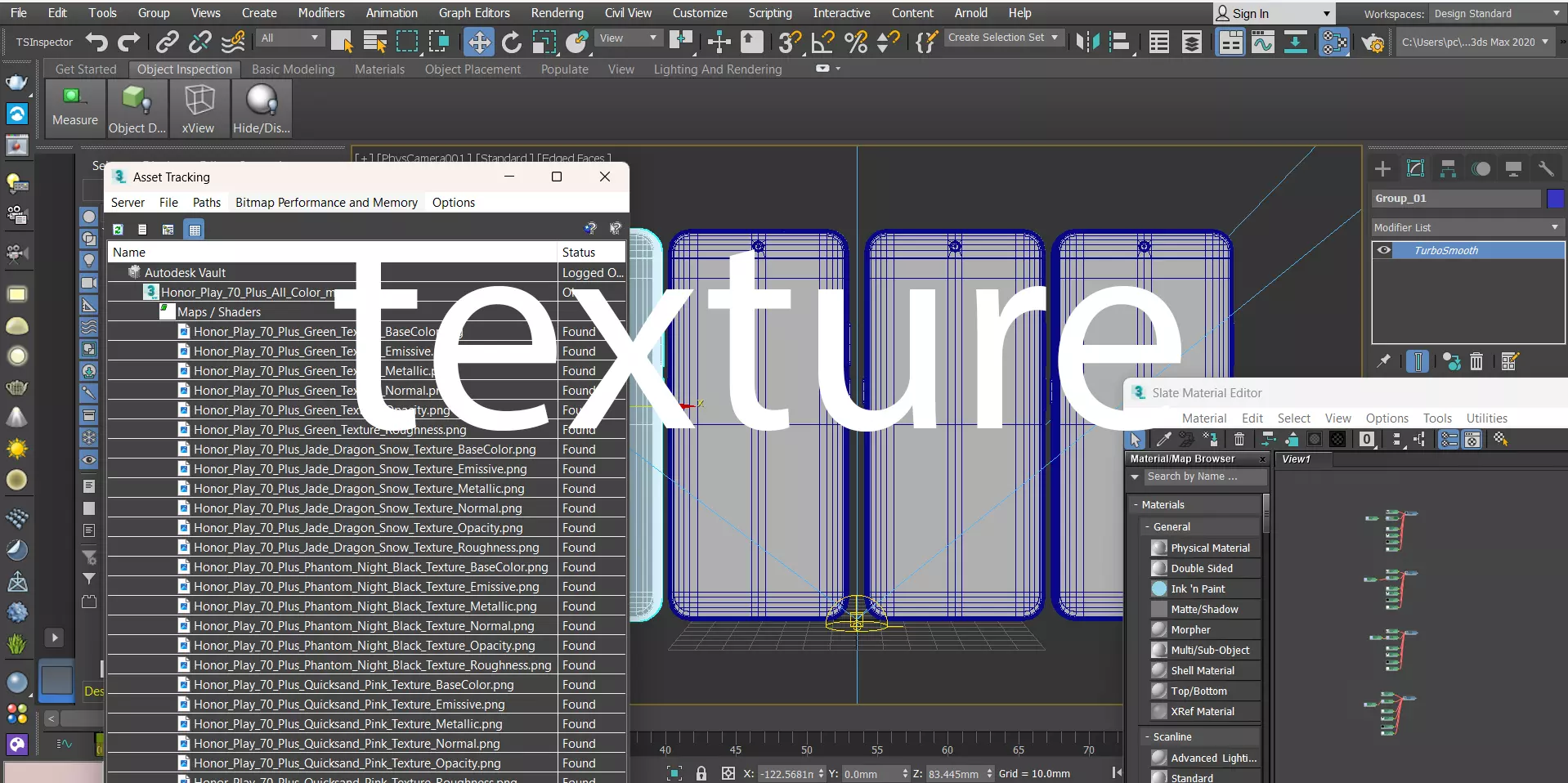
Task: Open Render Setup teapot icon
Action: 1373,42
